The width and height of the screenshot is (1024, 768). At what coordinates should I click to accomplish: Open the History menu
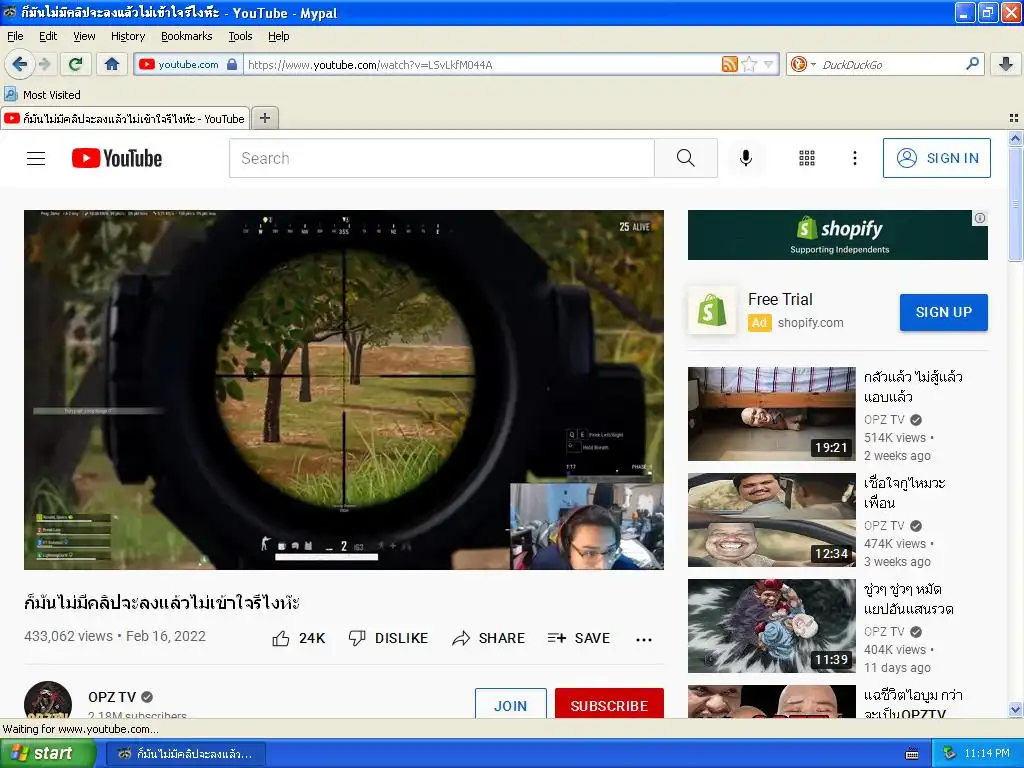click(x=127, y=36)
